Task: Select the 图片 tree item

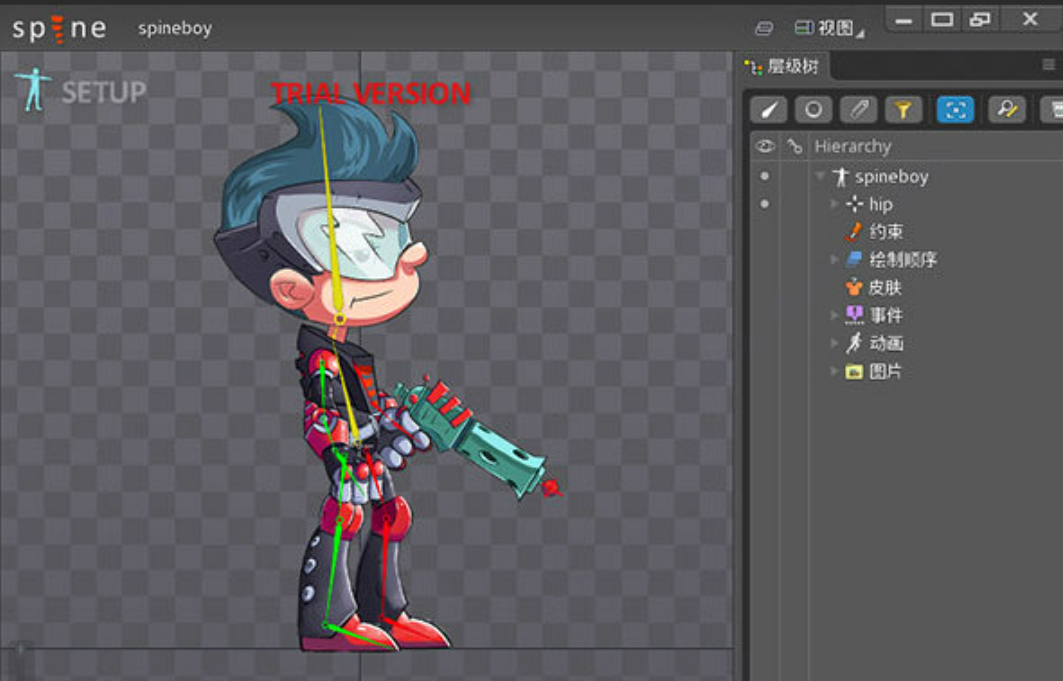Action: [885, 371]
